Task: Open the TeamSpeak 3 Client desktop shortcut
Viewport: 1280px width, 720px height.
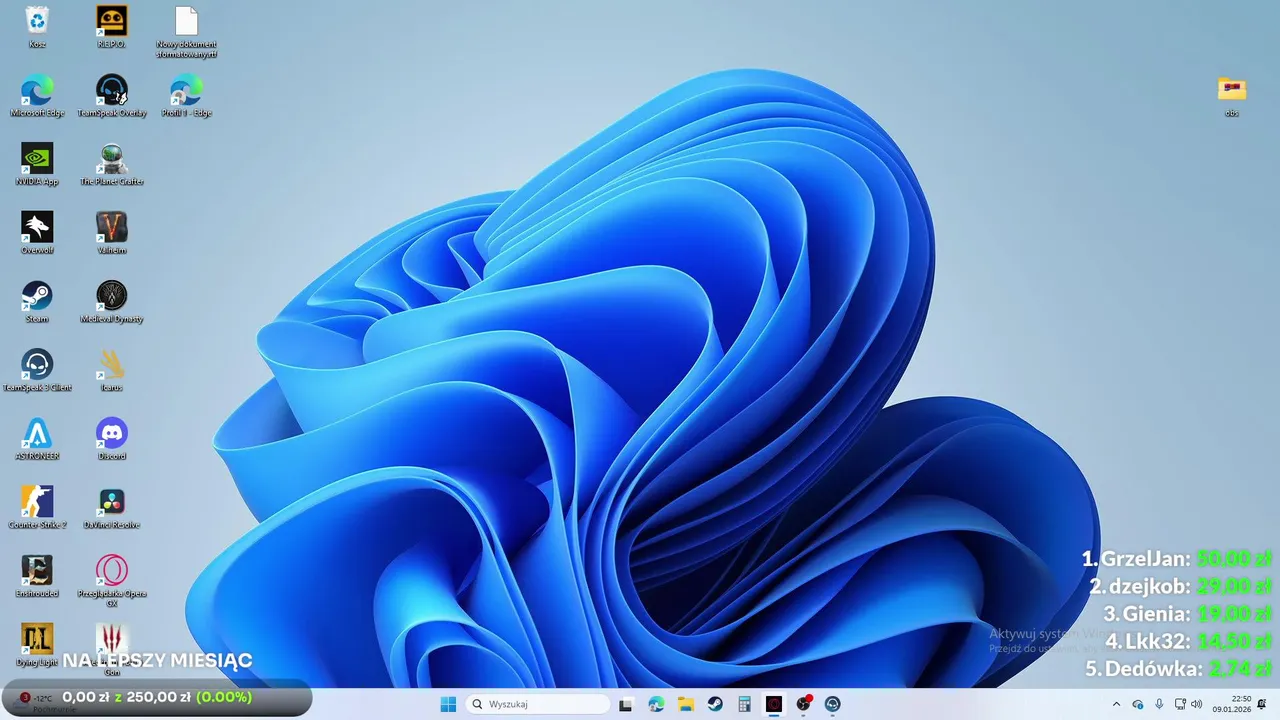Action: tap(37, 370)
